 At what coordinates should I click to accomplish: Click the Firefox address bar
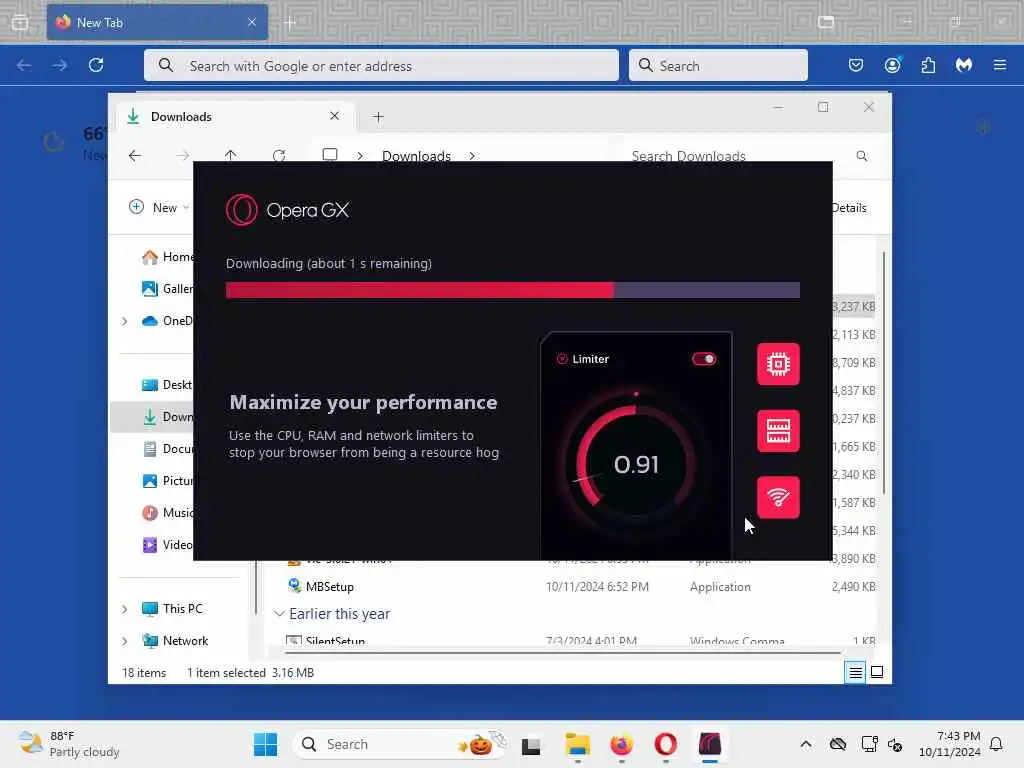click(381, 65)
